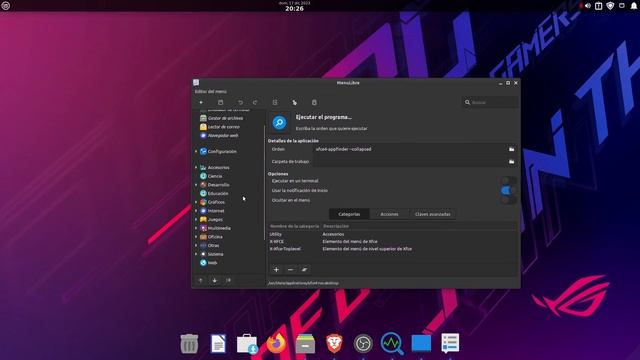Expand the Accesorios tree category
This screenshot has height=360, width=640.
coord(196,167)
